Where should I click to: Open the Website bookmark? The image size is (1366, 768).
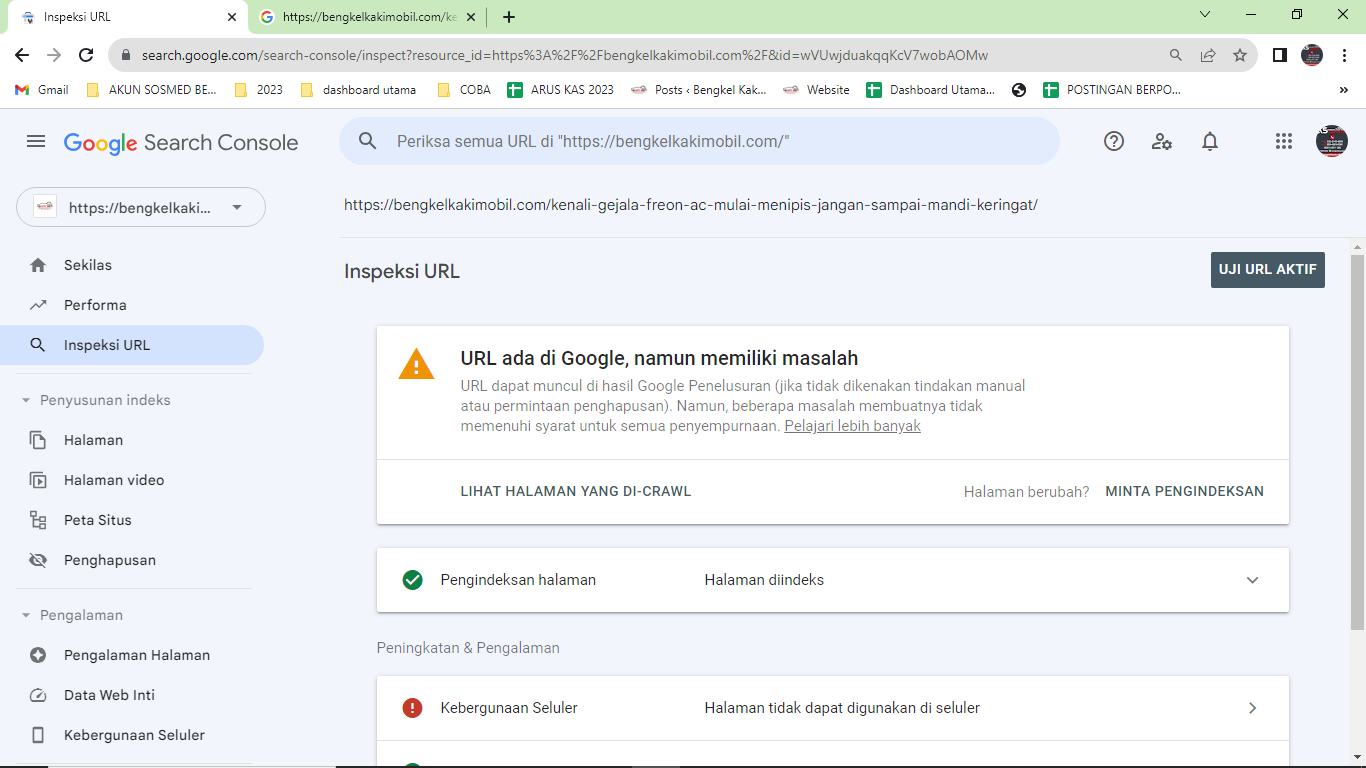(x=816, y=90)
